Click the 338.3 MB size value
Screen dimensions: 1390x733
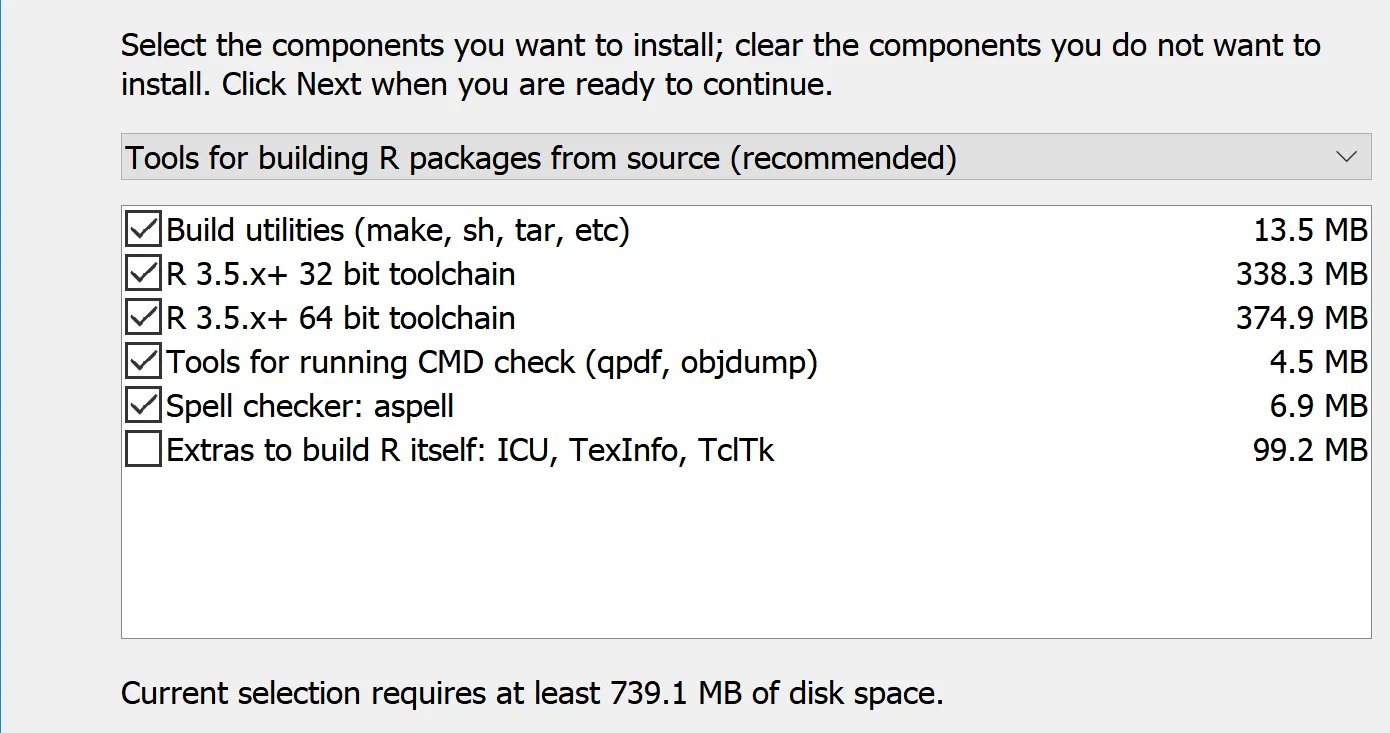[1301, 274]
